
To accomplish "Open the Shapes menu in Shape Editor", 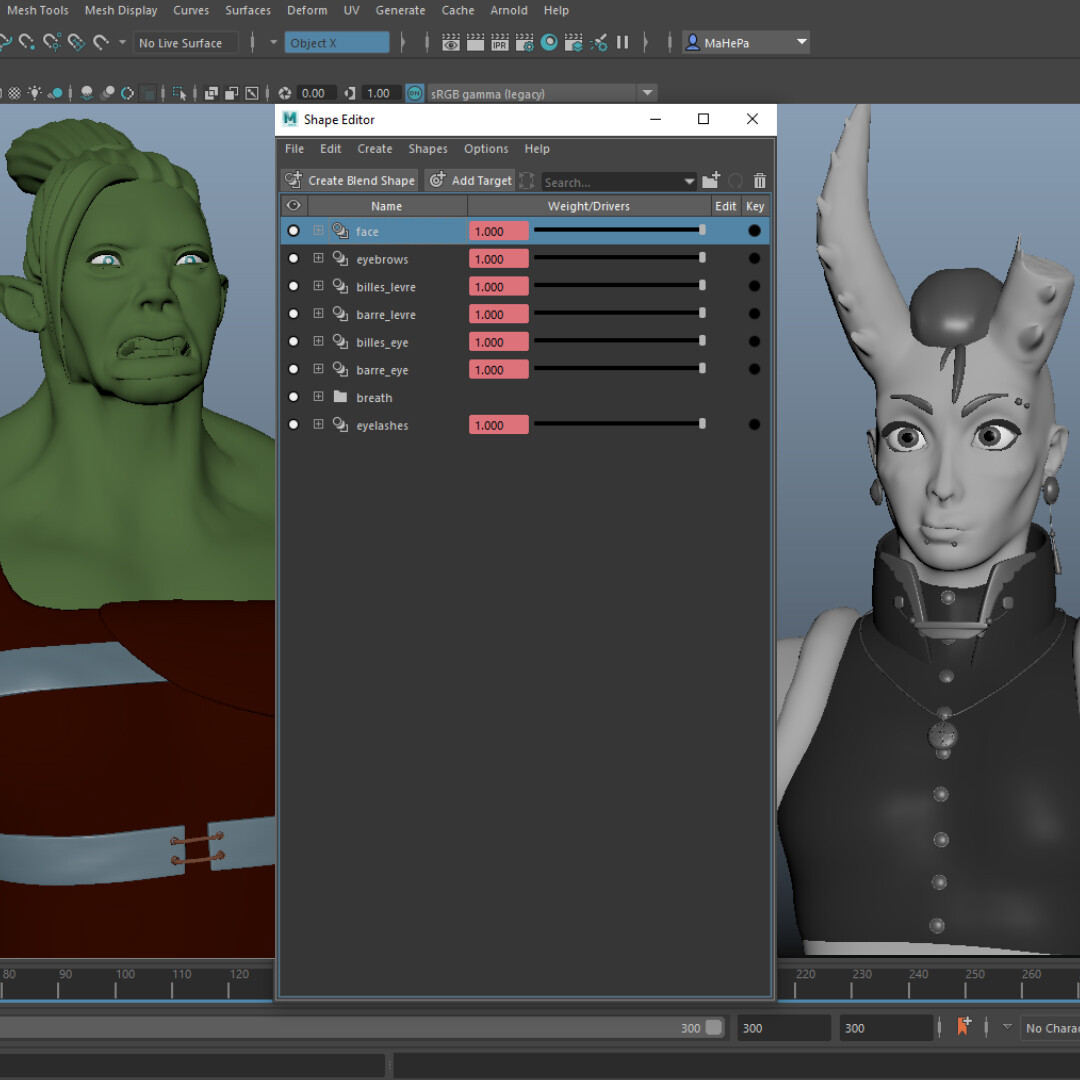I will [x=428, y=148].
